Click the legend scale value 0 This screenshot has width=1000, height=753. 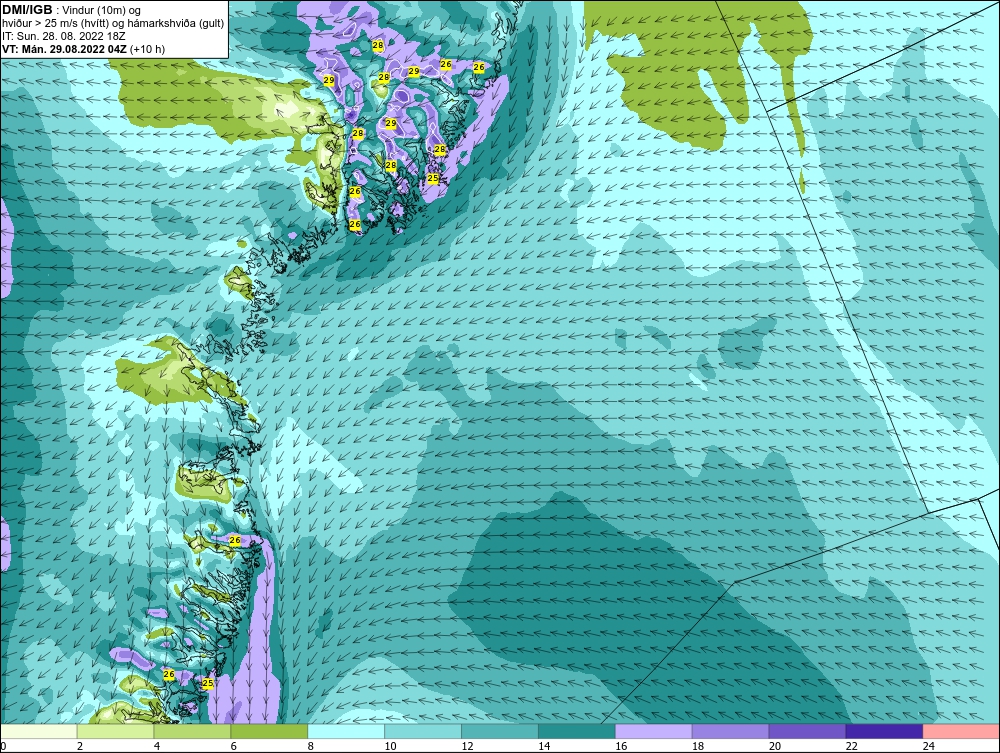click(3, 746)
